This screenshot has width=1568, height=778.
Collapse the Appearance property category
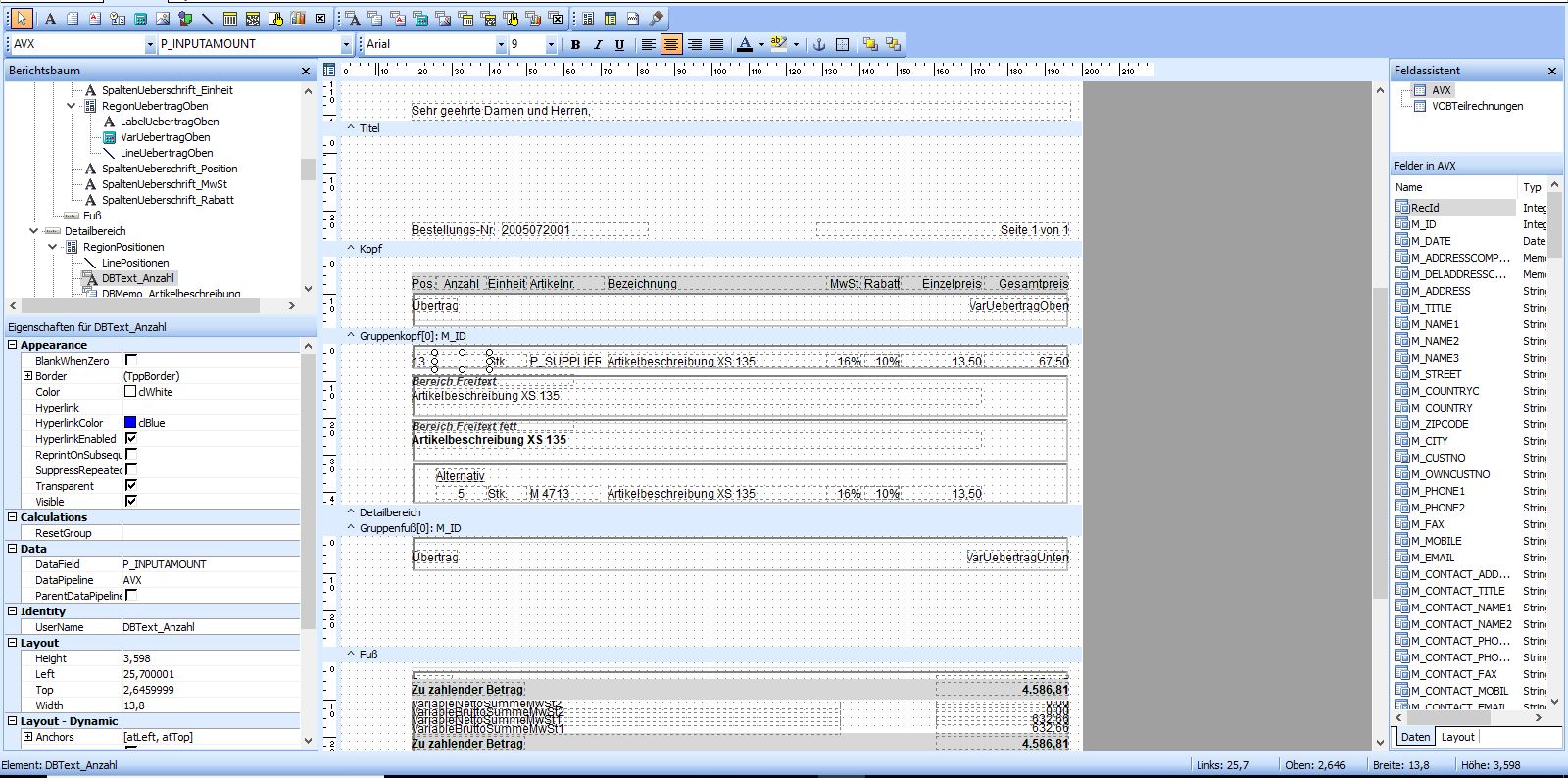[x=13, y=345]
